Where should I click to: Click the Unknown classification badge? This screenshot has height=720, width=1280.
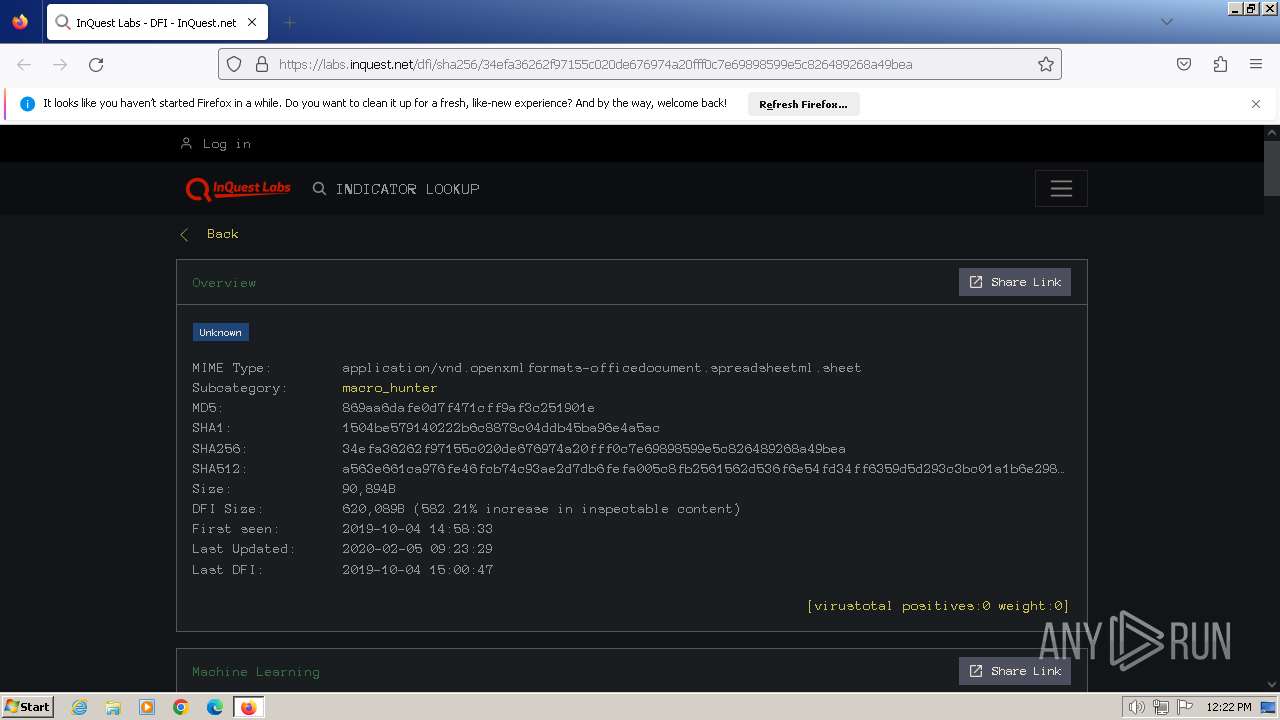221,333
